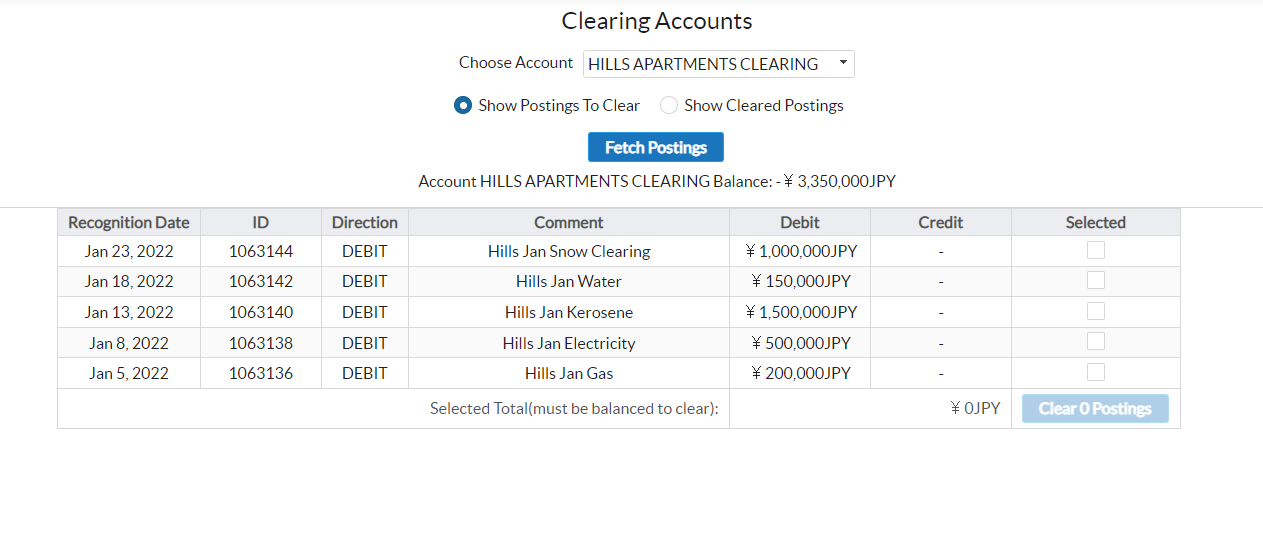Click the Fetch Postings button
The image size is (1263, 536).
click(x=655, y=147)
